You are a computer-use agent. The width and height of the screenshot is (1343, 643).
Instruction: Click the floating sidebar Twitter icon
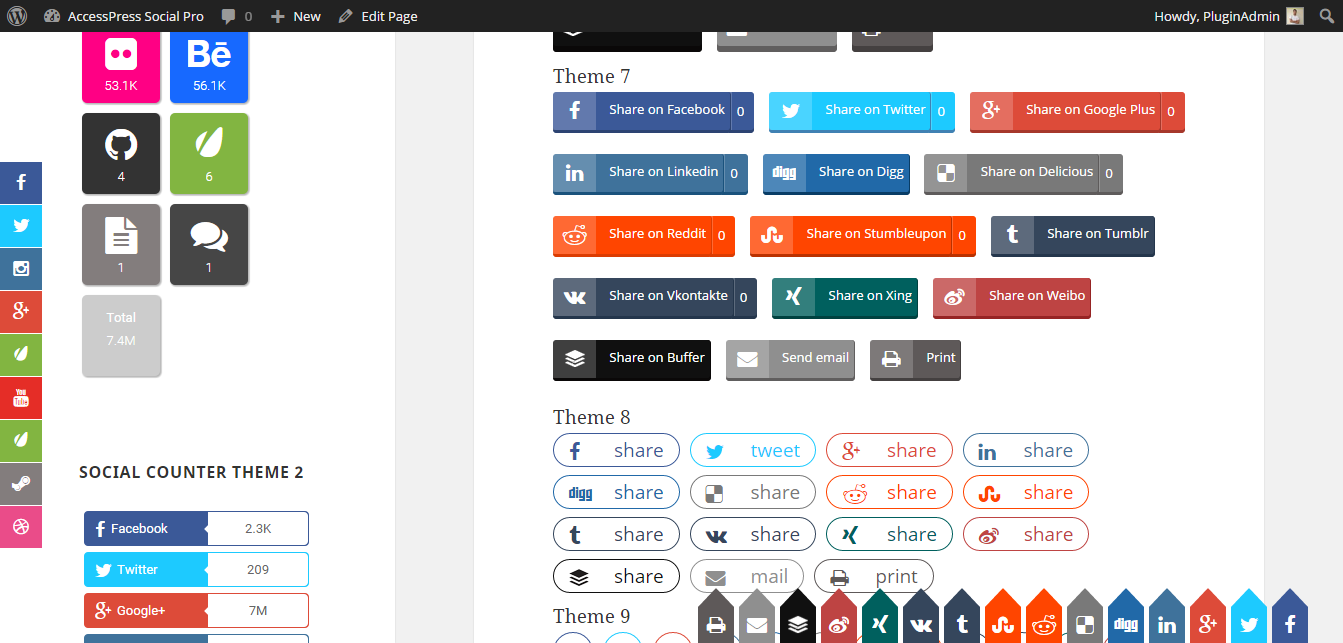pyautogui.click(x=21, y=226)
